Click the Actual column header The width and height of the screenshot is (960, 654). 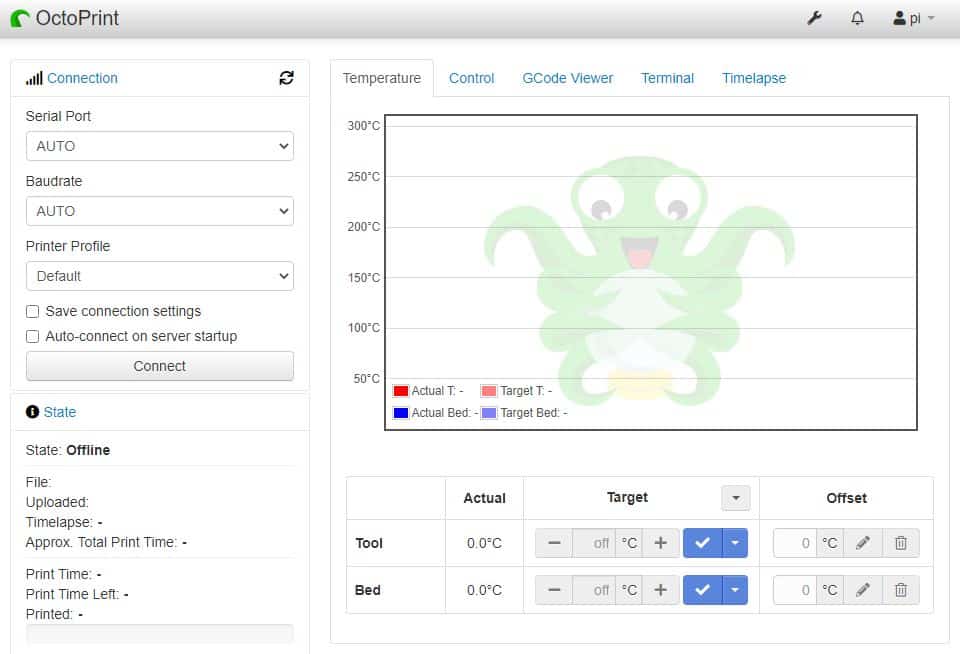(484, 498)
